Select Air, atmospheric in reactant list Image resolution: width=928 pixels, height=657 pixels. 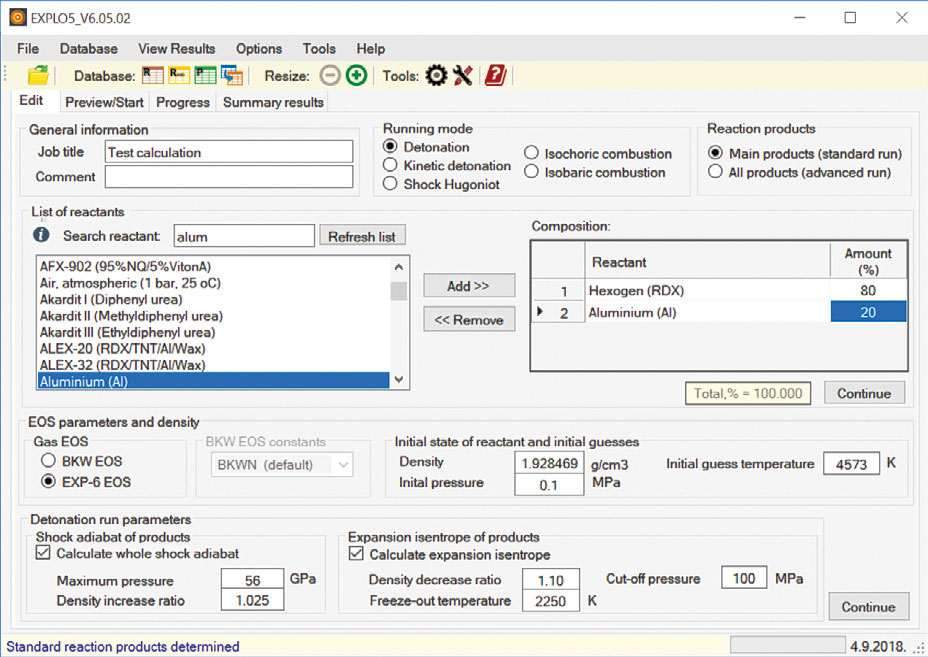click(x=213, y=283)
